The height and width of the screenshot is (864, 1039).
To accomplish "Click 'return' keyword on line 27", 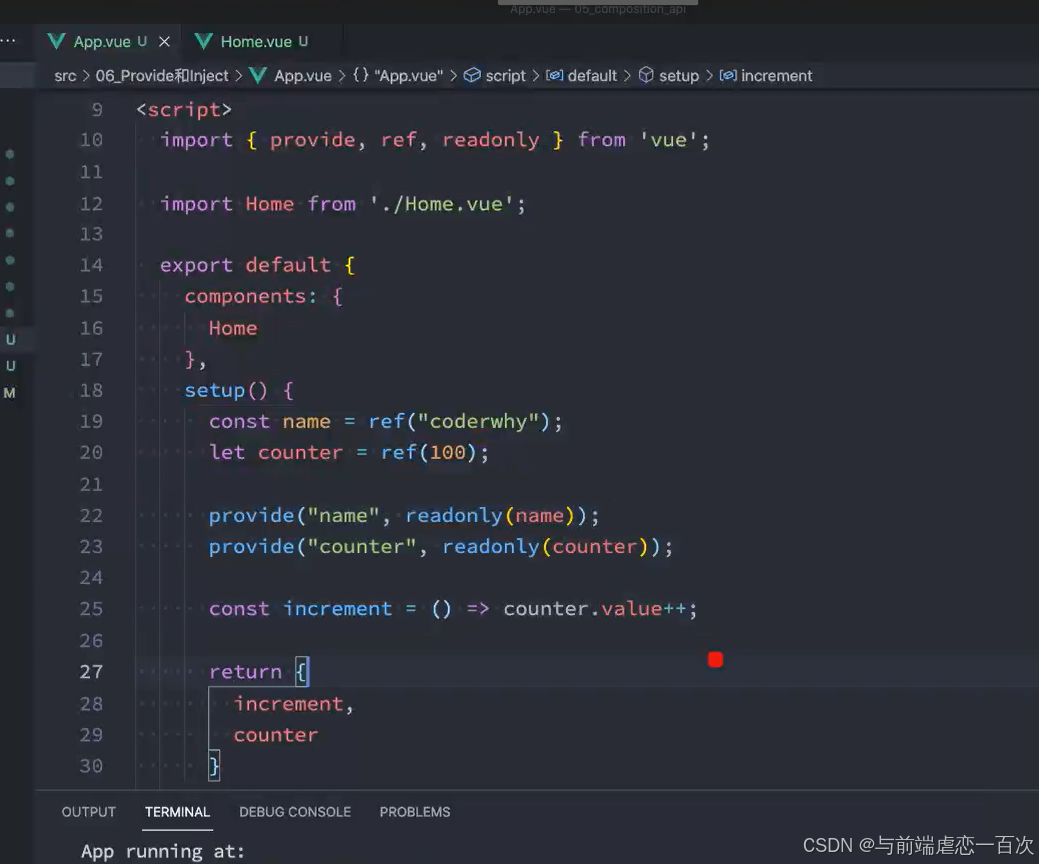I will tap(245, 672).
